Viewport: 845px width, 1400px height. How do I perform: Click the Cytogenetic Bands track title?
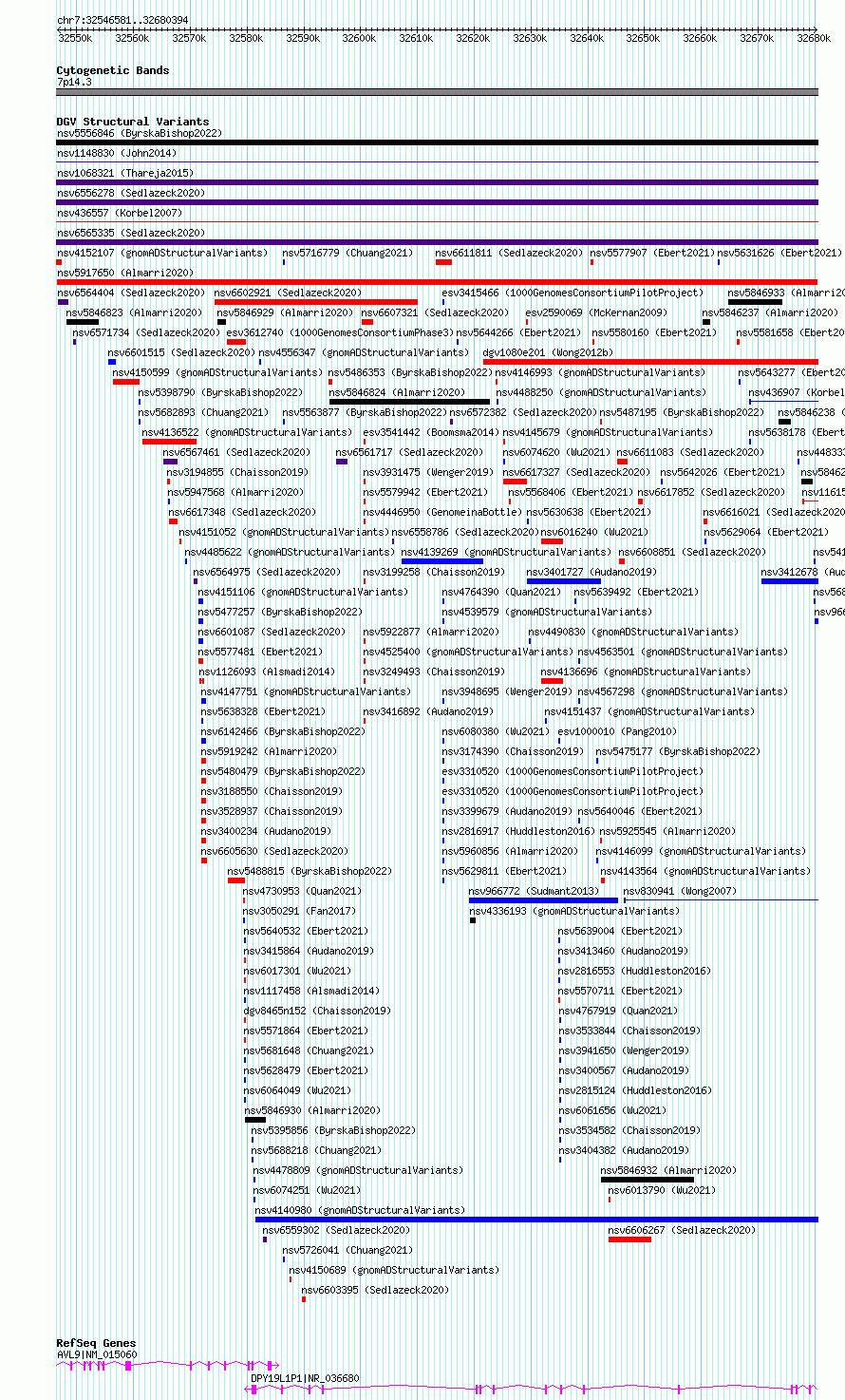click(112, 70)
